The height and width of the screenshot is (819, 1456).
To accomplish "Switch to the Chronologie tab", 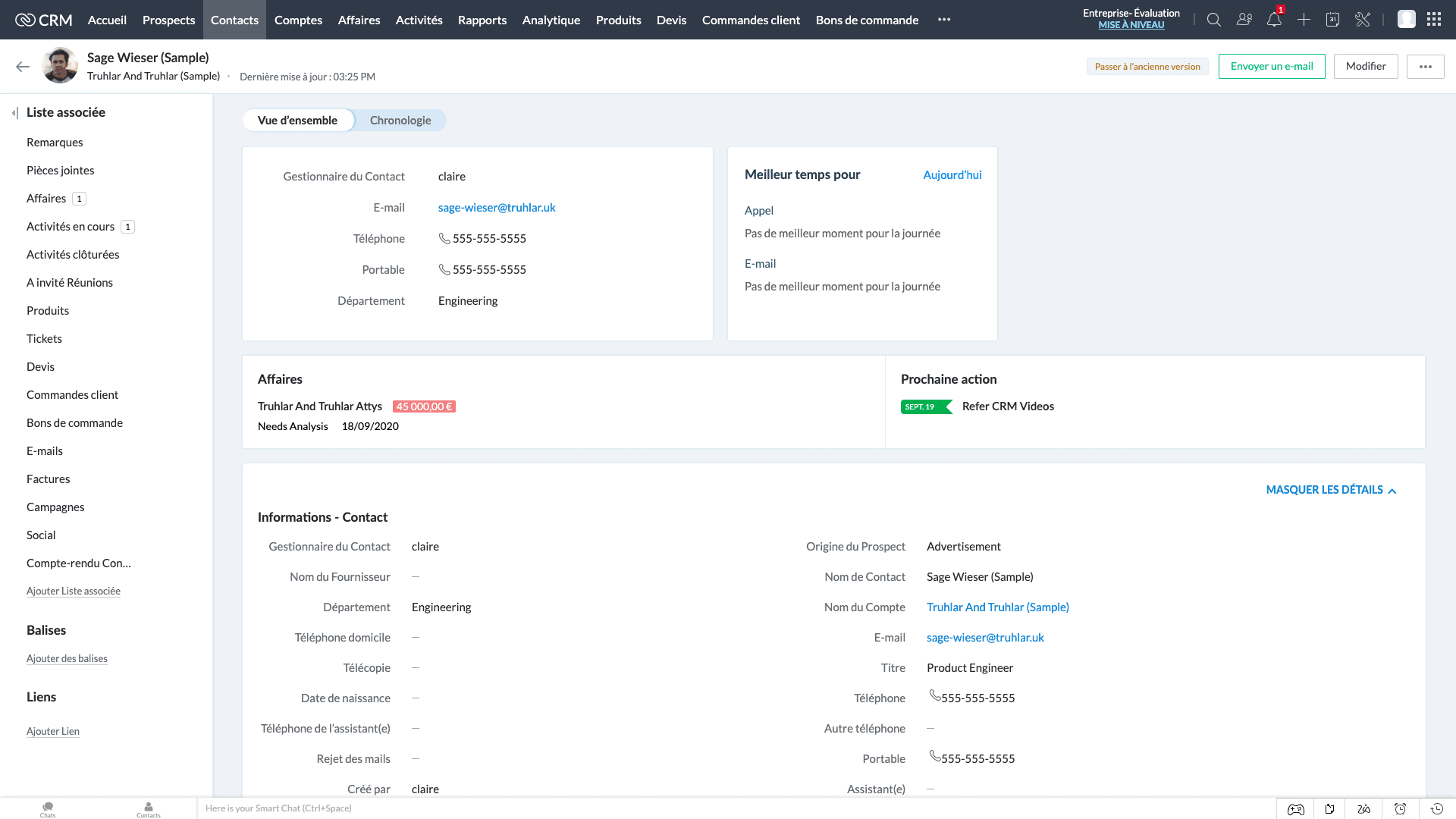I will [400, 120].
